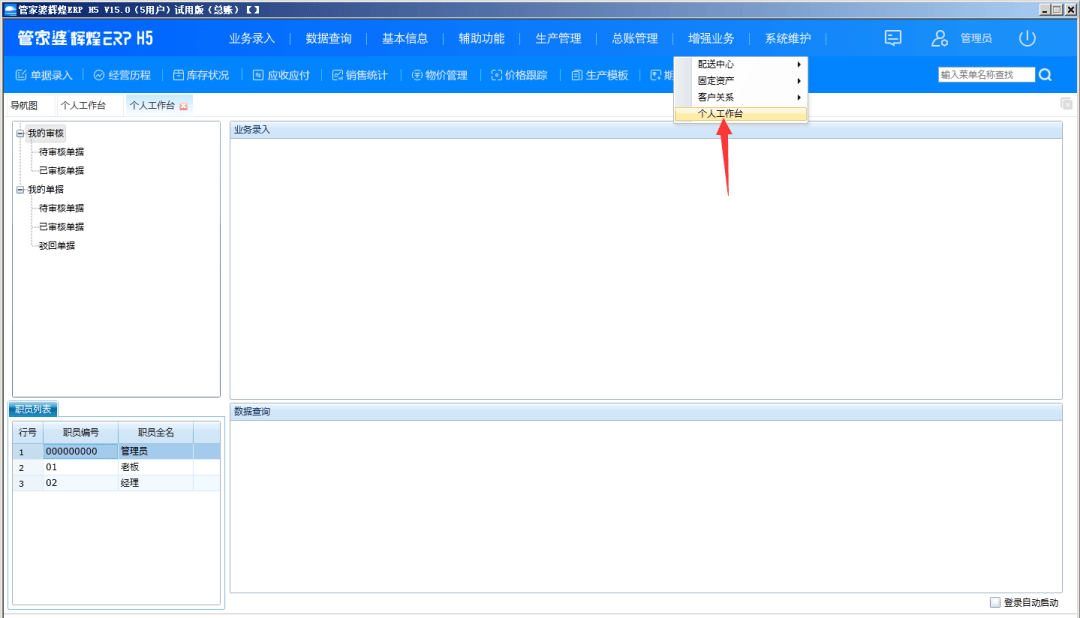The image size is (1080, 618).
Task: Open the 生产管理 menu
Action: coord(558,39)
